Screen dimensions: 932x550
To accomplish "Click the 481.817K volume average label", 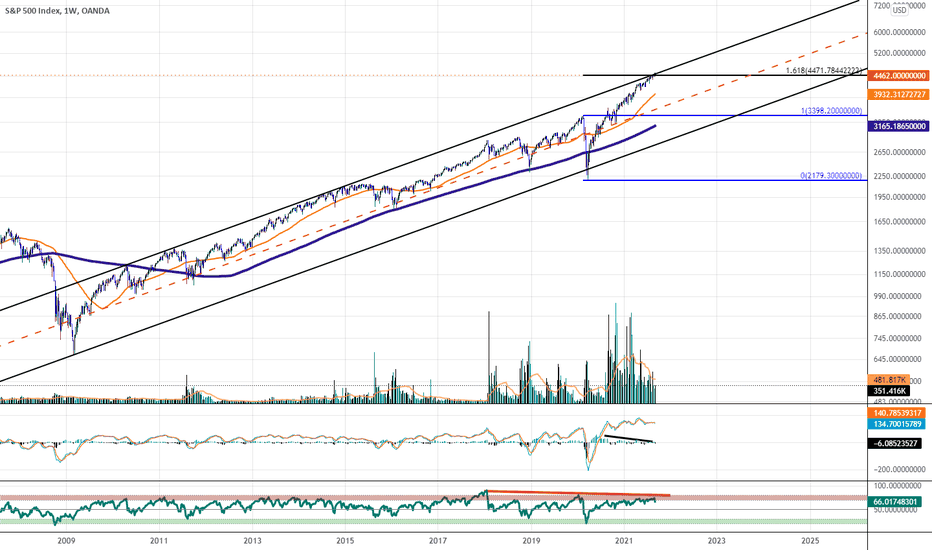I will coord(889,380).
